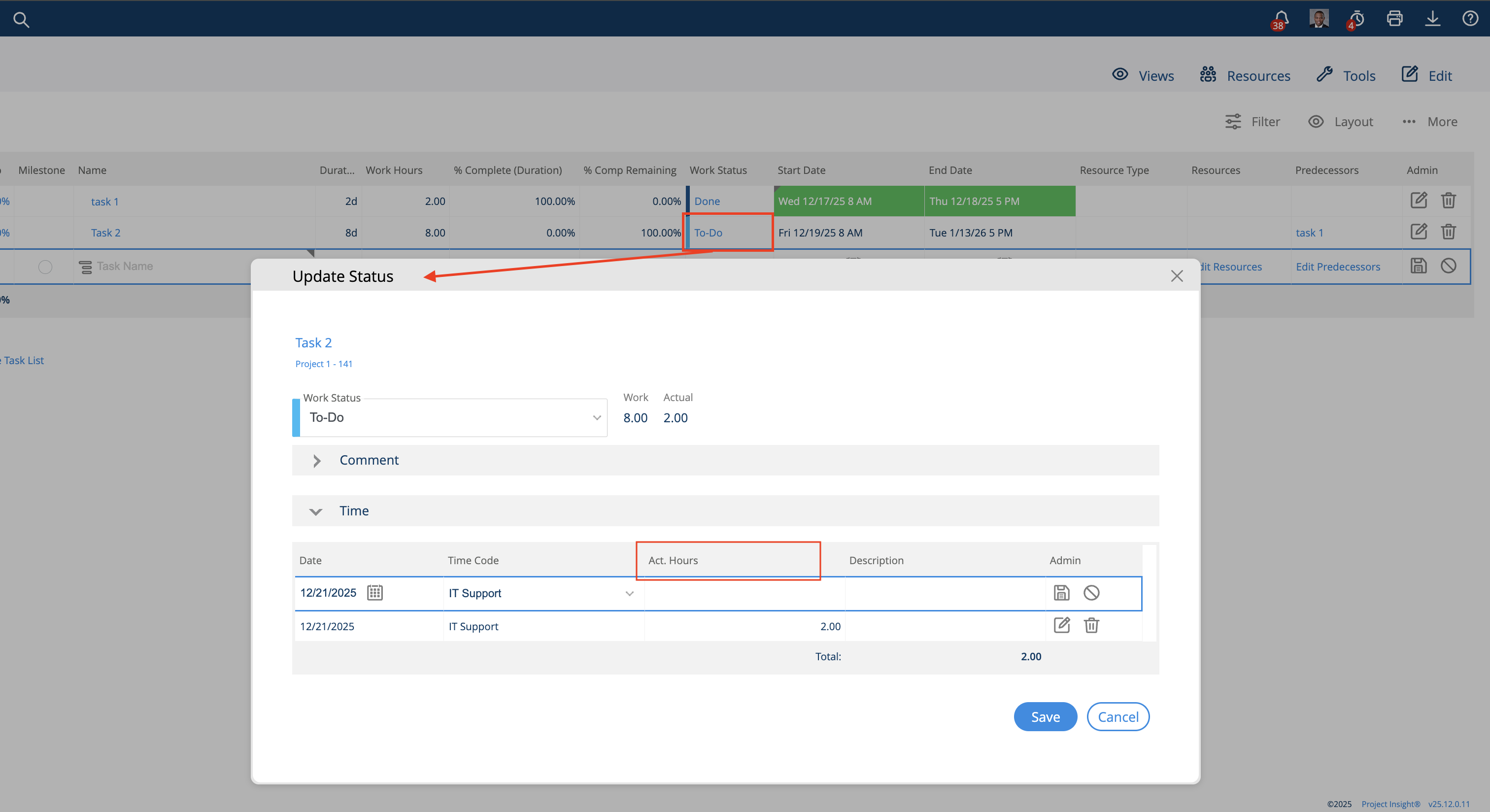Click the Save button in dialog
1490x812 pixels.
point(1045,716)
